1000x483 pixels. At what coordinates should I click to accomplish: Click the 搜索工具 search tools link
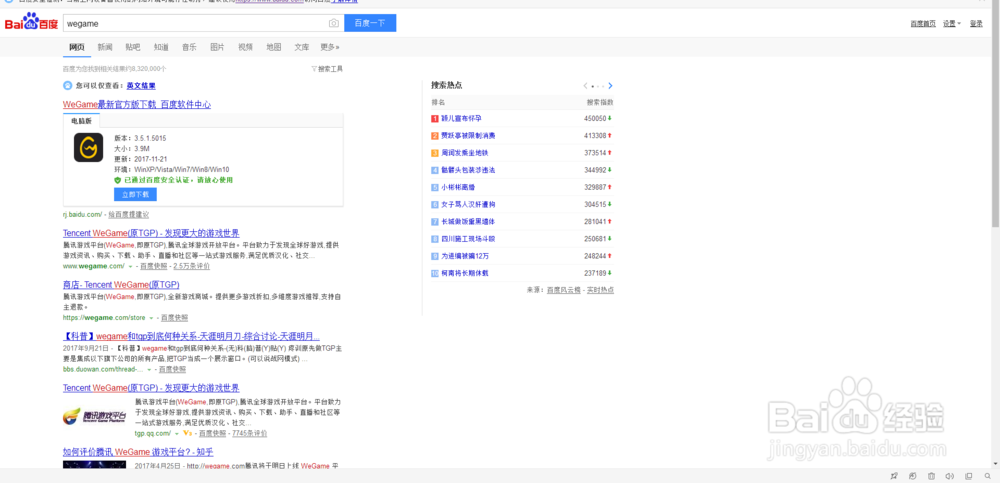click(x=330, y=69)
